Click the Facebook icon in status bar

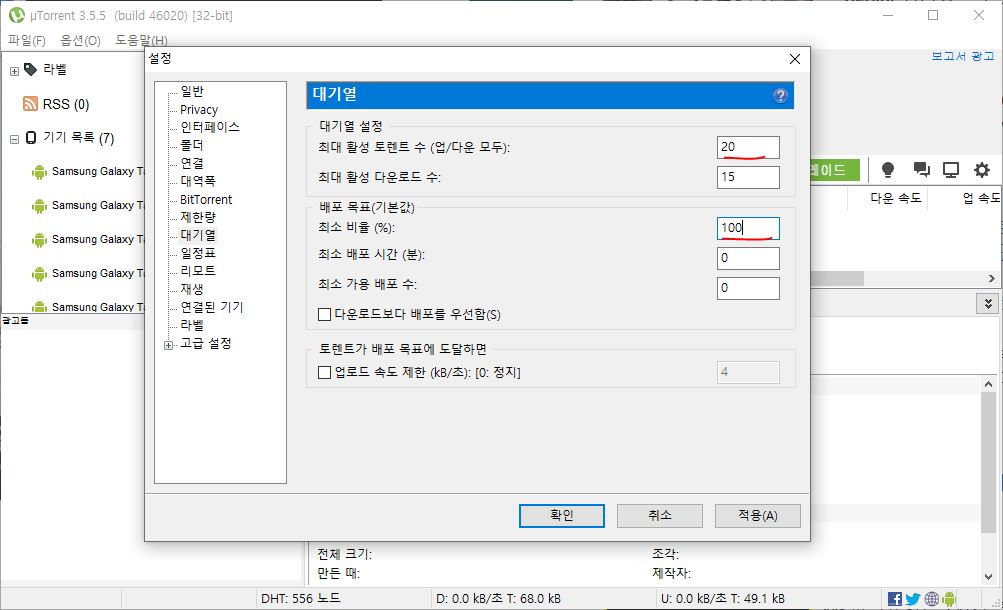tap(895, 599)
